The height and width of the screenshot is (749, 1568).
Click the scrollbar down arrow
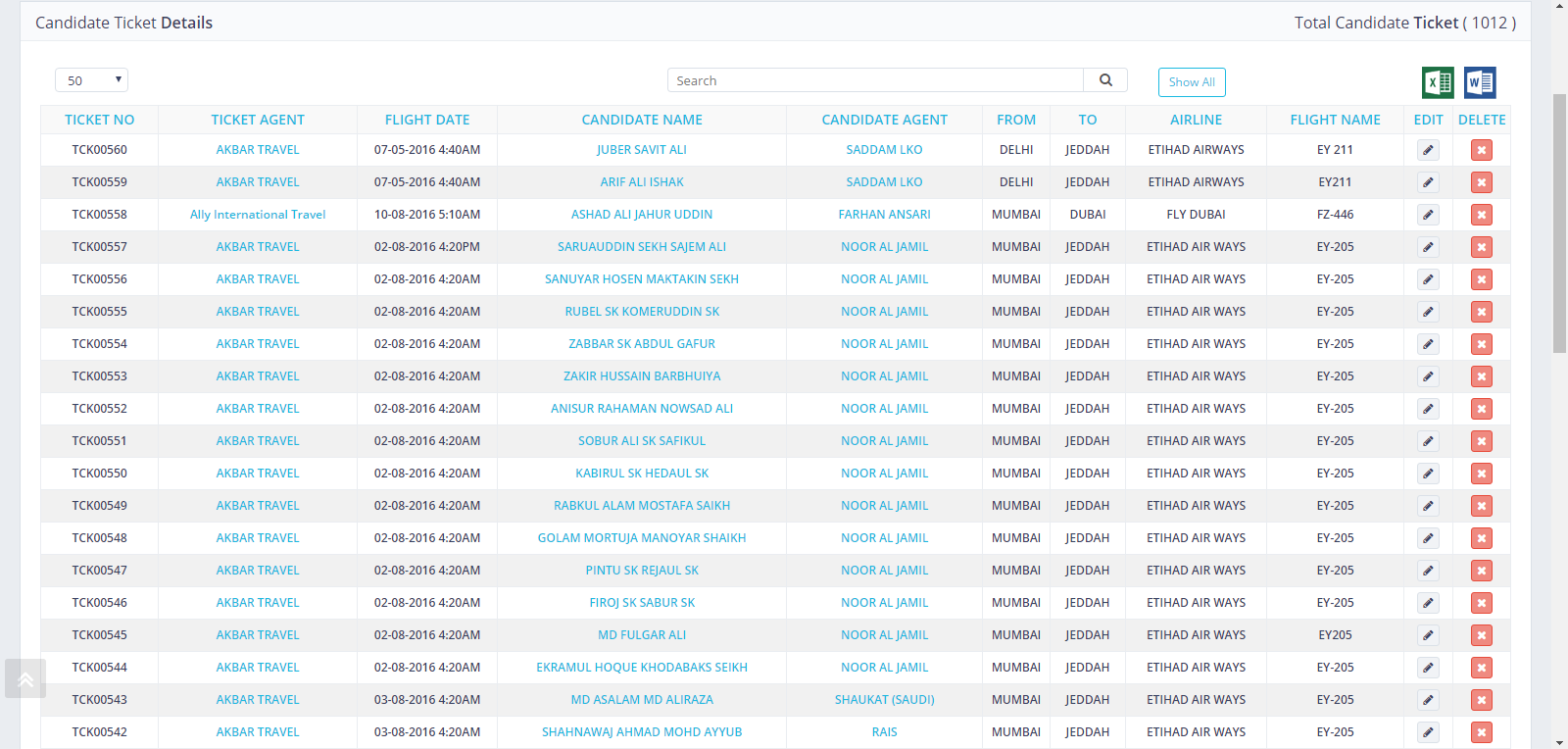[x=1559, y=742]
